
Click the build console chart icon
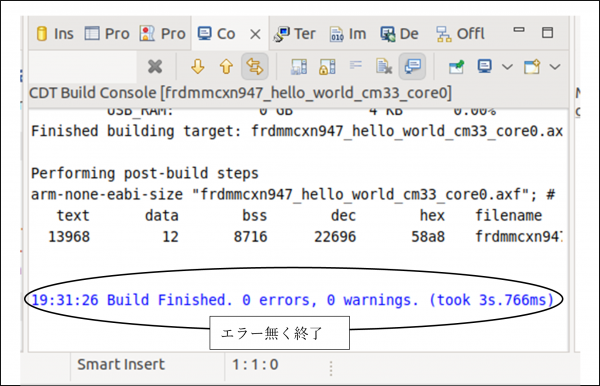click(299, 67)
